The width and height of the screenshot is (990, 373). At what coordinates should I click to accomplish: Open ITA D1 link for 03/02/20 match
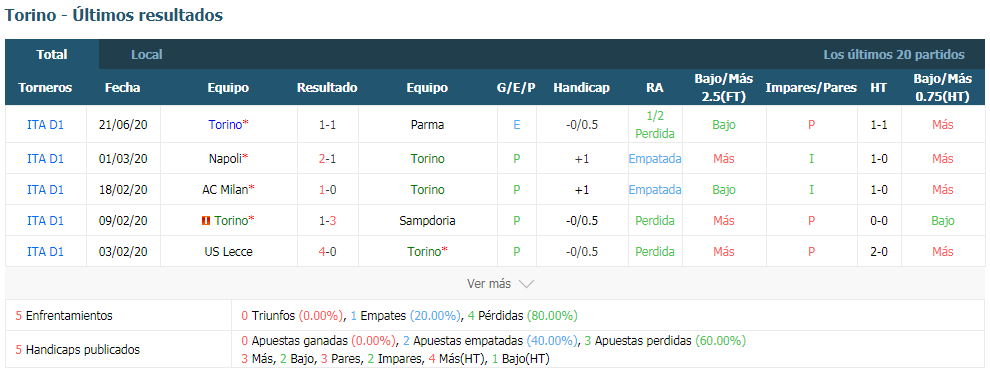pos(45,252)
